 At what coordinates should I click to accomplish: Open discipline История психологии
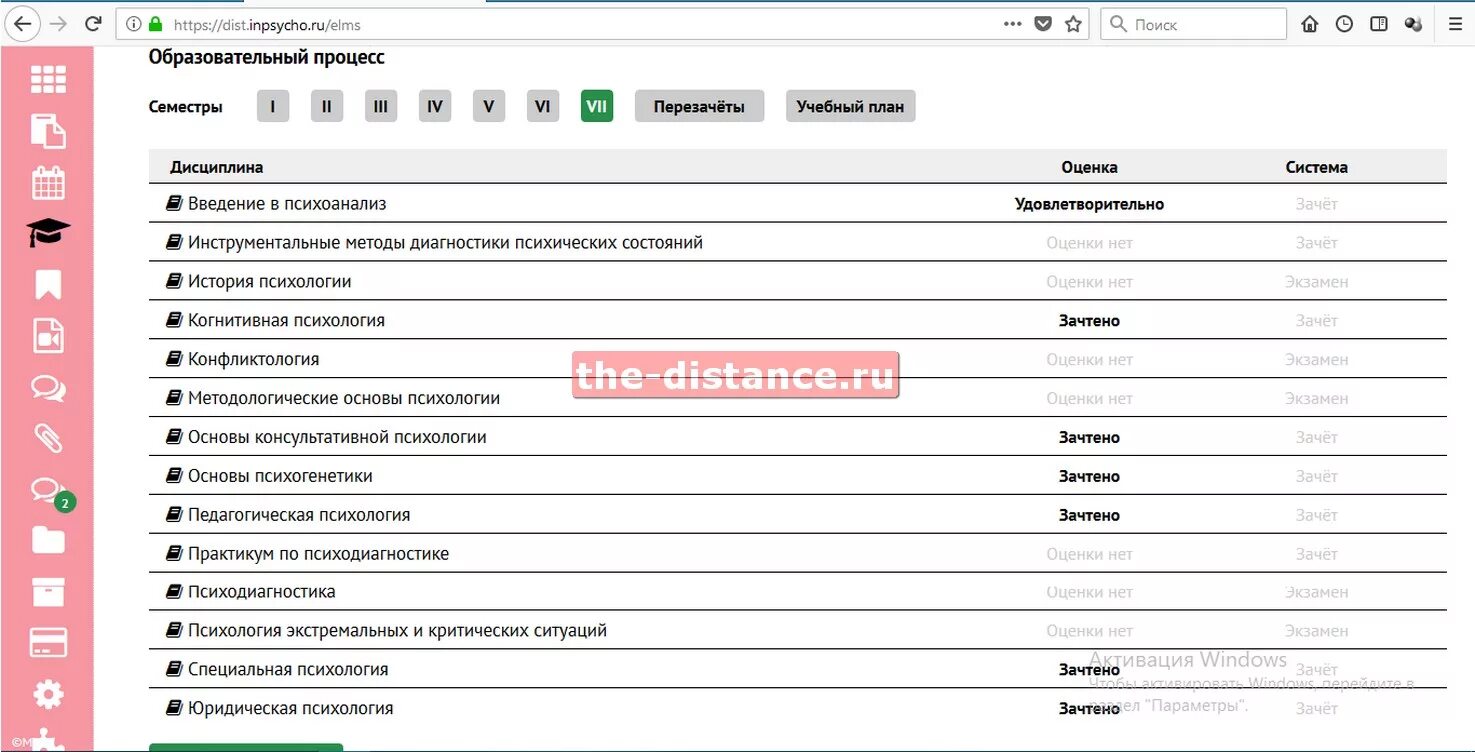270,282
